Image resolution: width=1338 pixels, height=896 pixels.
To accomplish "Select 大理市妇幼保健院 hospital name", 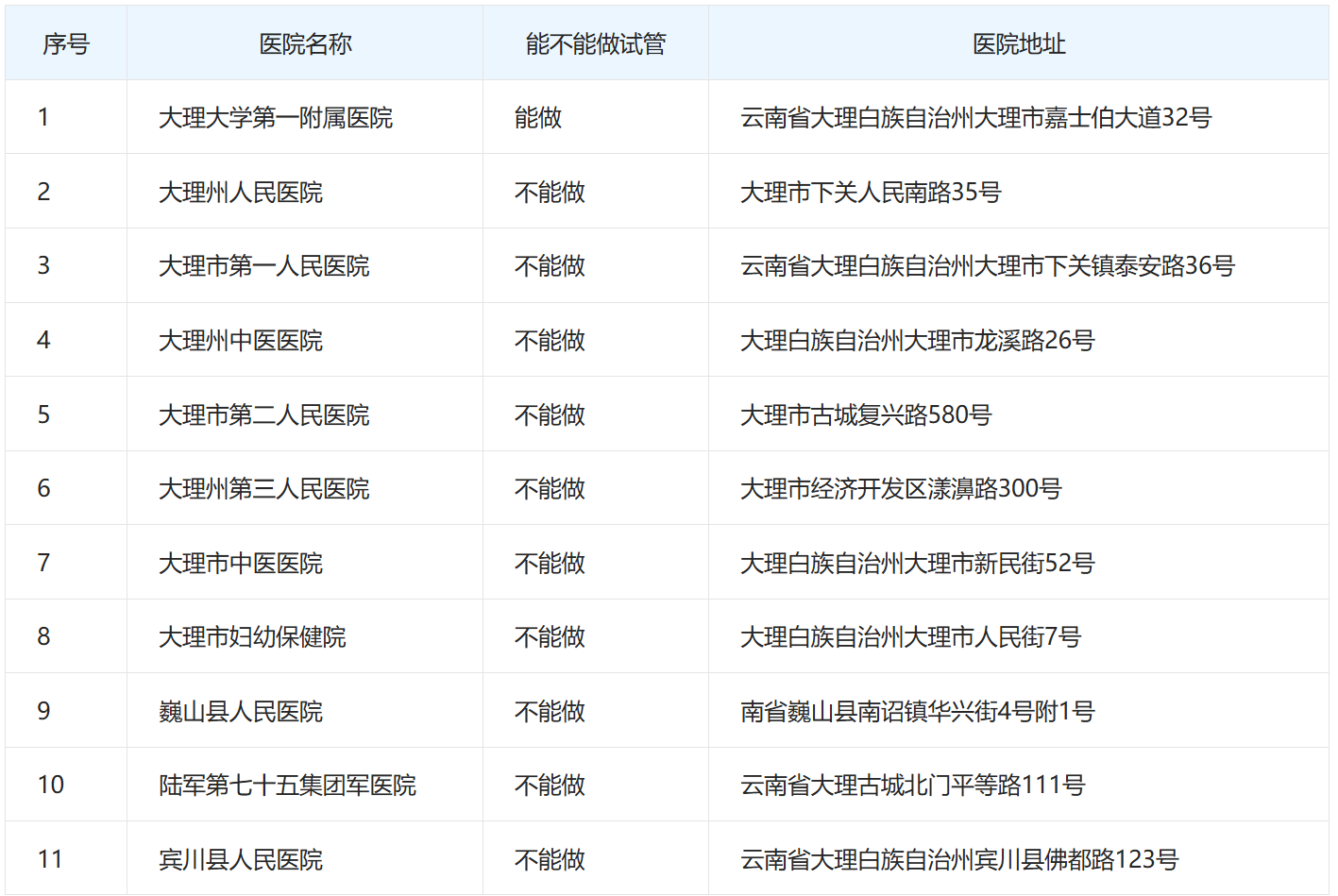I will coord(252,636).
